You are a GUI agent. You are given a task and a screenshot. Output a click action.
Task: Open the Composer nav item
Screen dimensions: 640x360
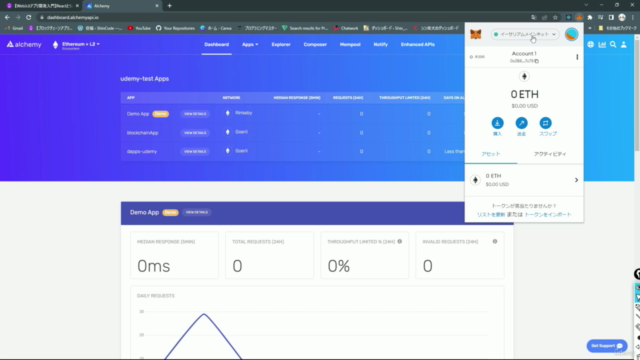coord(315,44)
